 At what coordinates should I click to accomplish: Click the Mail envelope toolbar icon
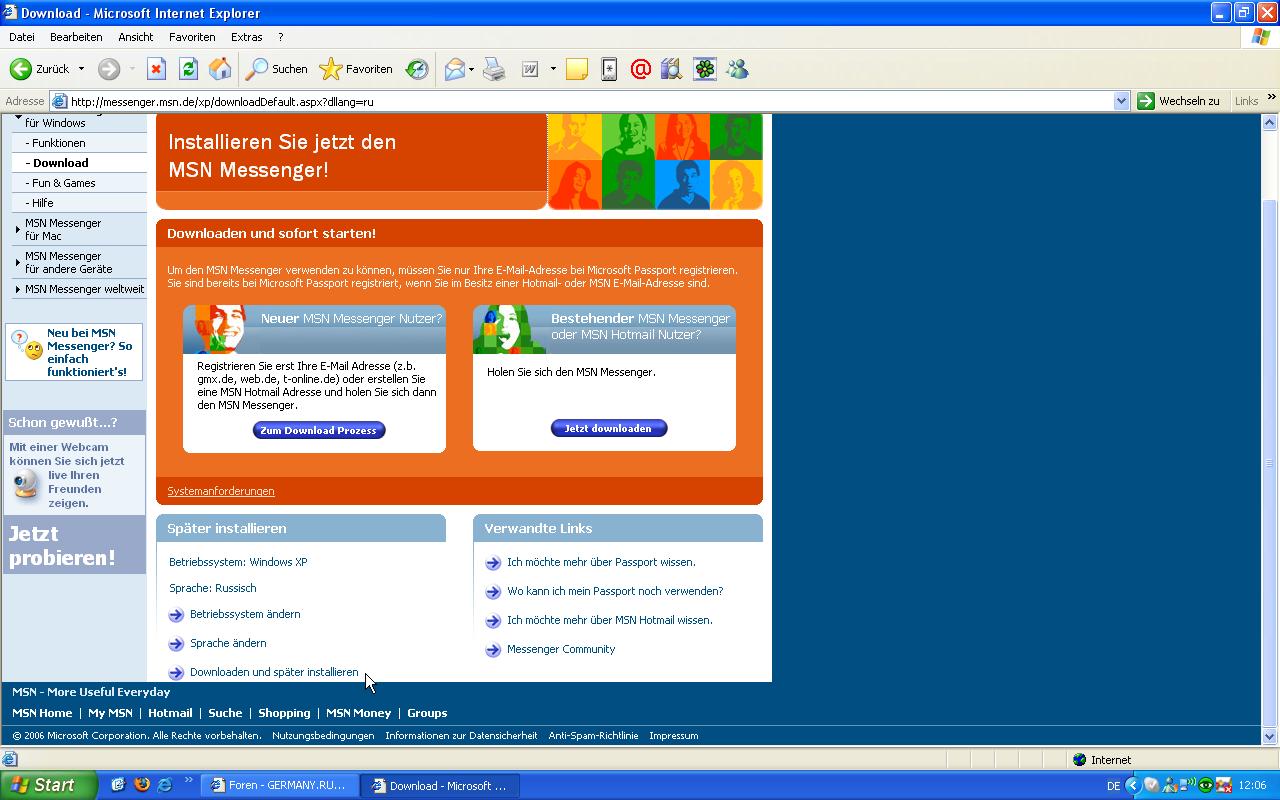(455, 69)
